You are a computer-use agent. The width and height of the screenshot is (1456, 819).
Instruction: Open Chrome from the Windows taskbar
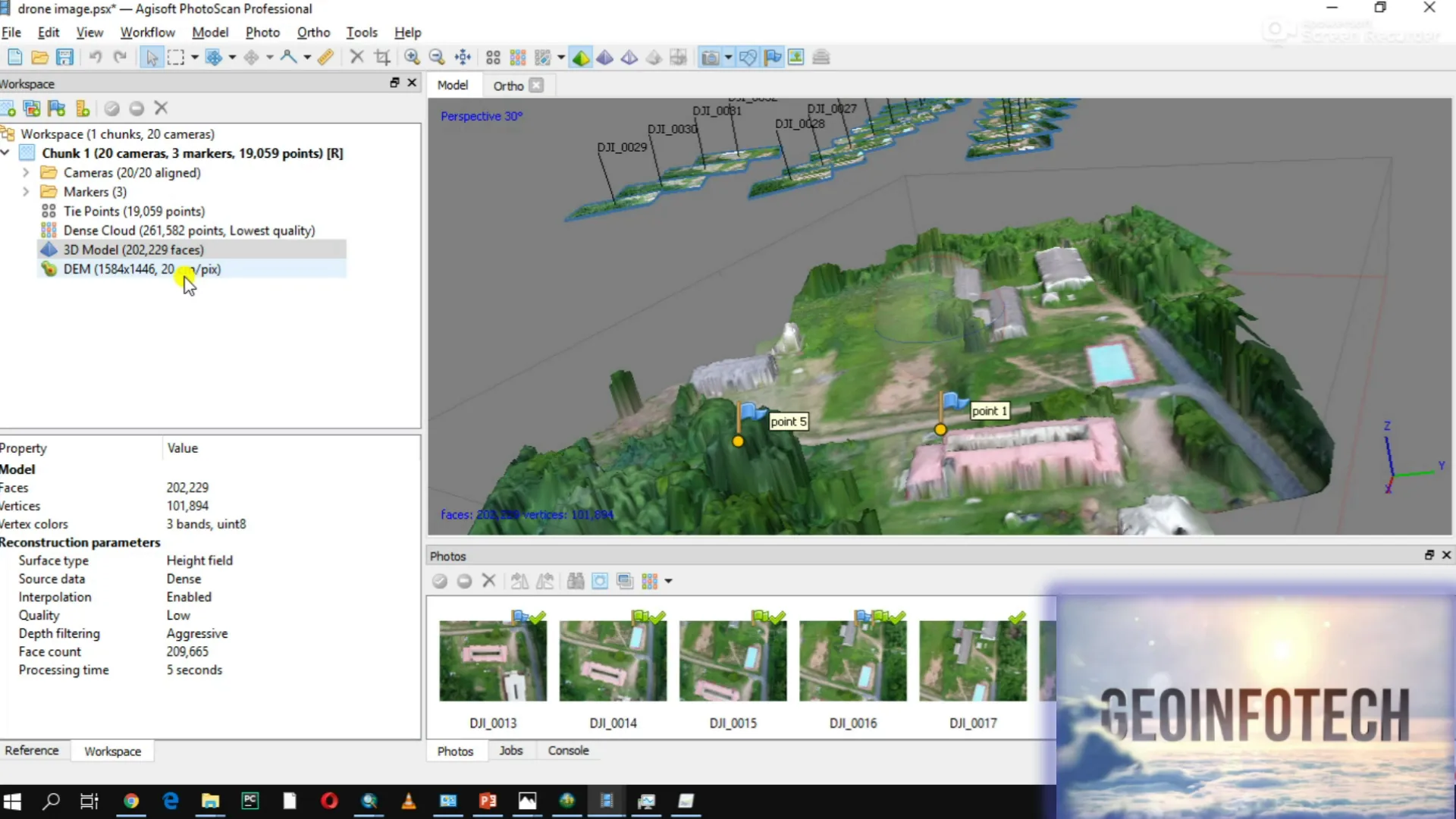131,801
